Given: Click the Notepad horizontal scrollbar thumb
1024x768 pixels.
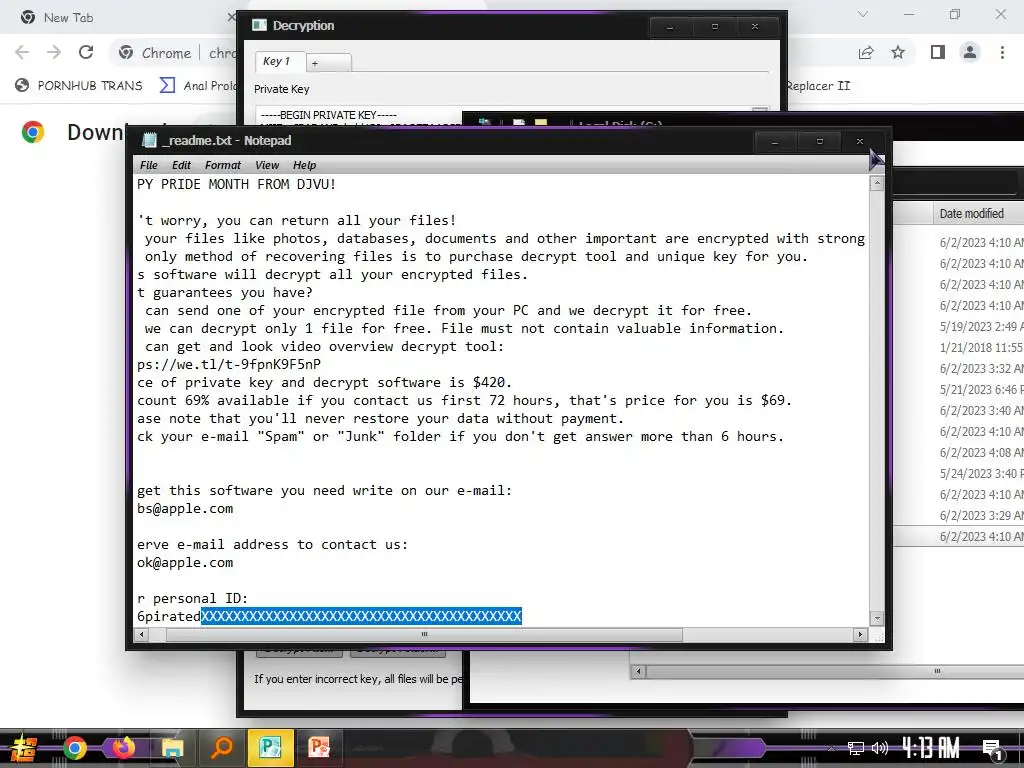Looking at the screenshot, I should 424,634.
